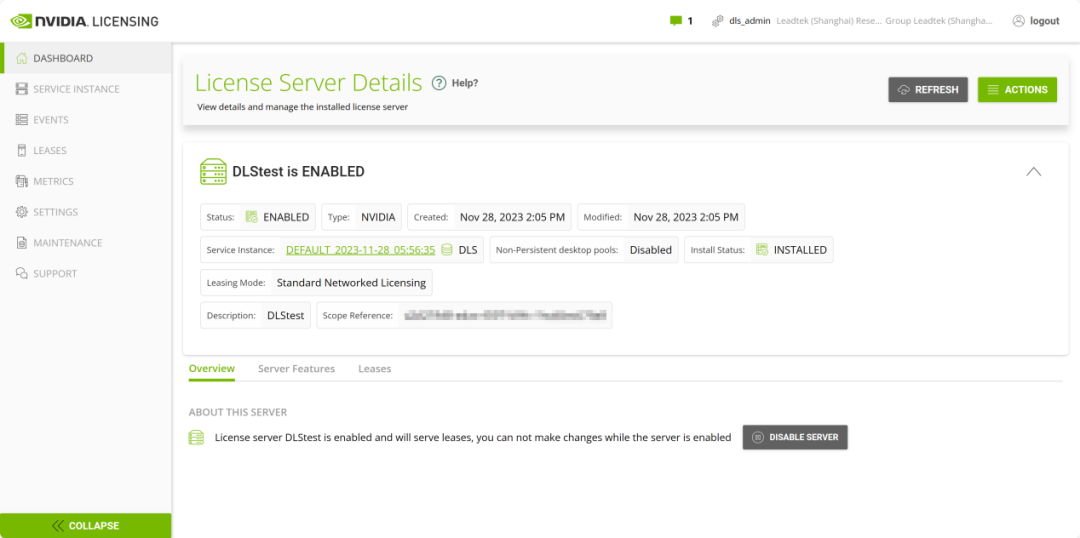Screen dimensions: 1080x538
Task: Click the disable icon on Disable Server button
Action: coord(757,437)
